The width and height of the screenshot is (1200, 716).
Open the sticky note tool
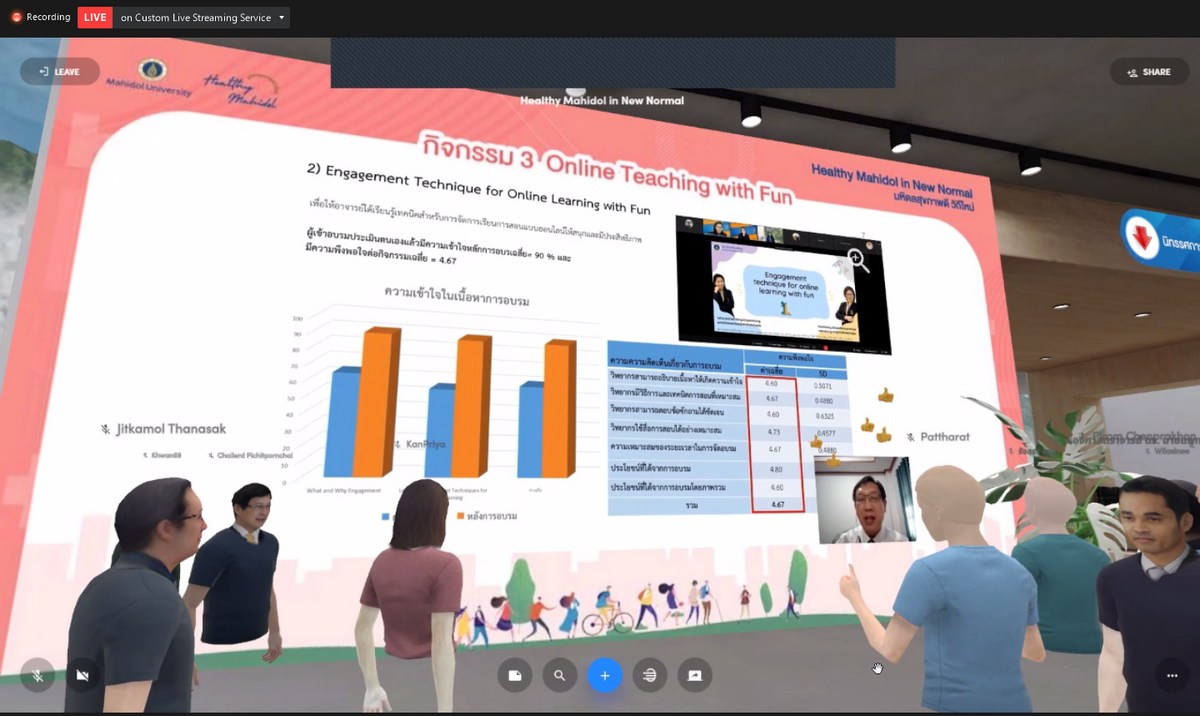pyautogui.click(x=514, y=676)
